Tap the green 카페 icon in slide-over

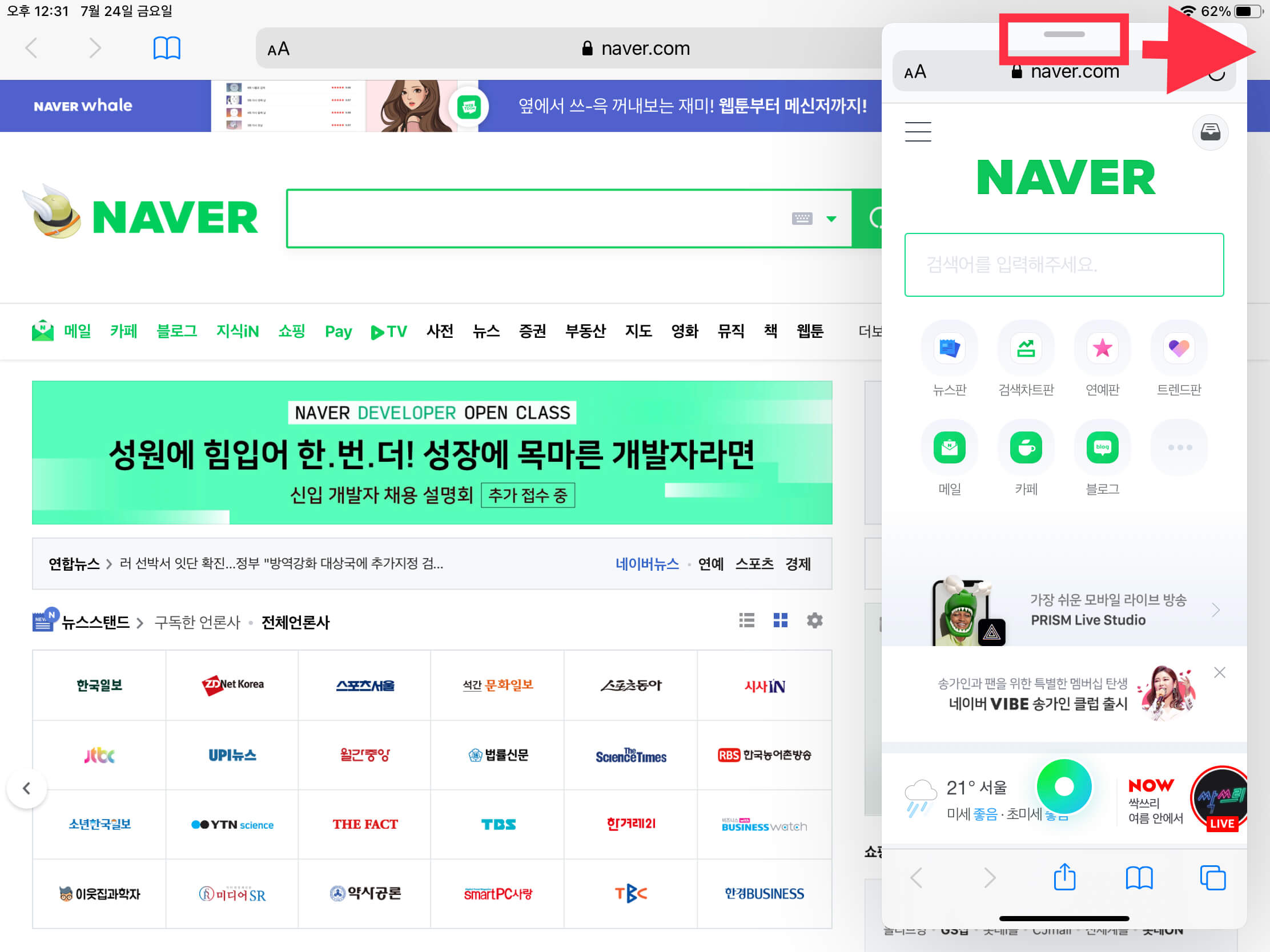1026,447
